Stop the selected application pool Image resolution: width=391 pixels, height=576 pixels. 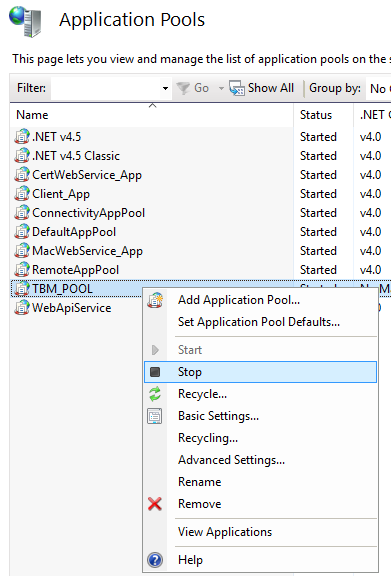261,372
